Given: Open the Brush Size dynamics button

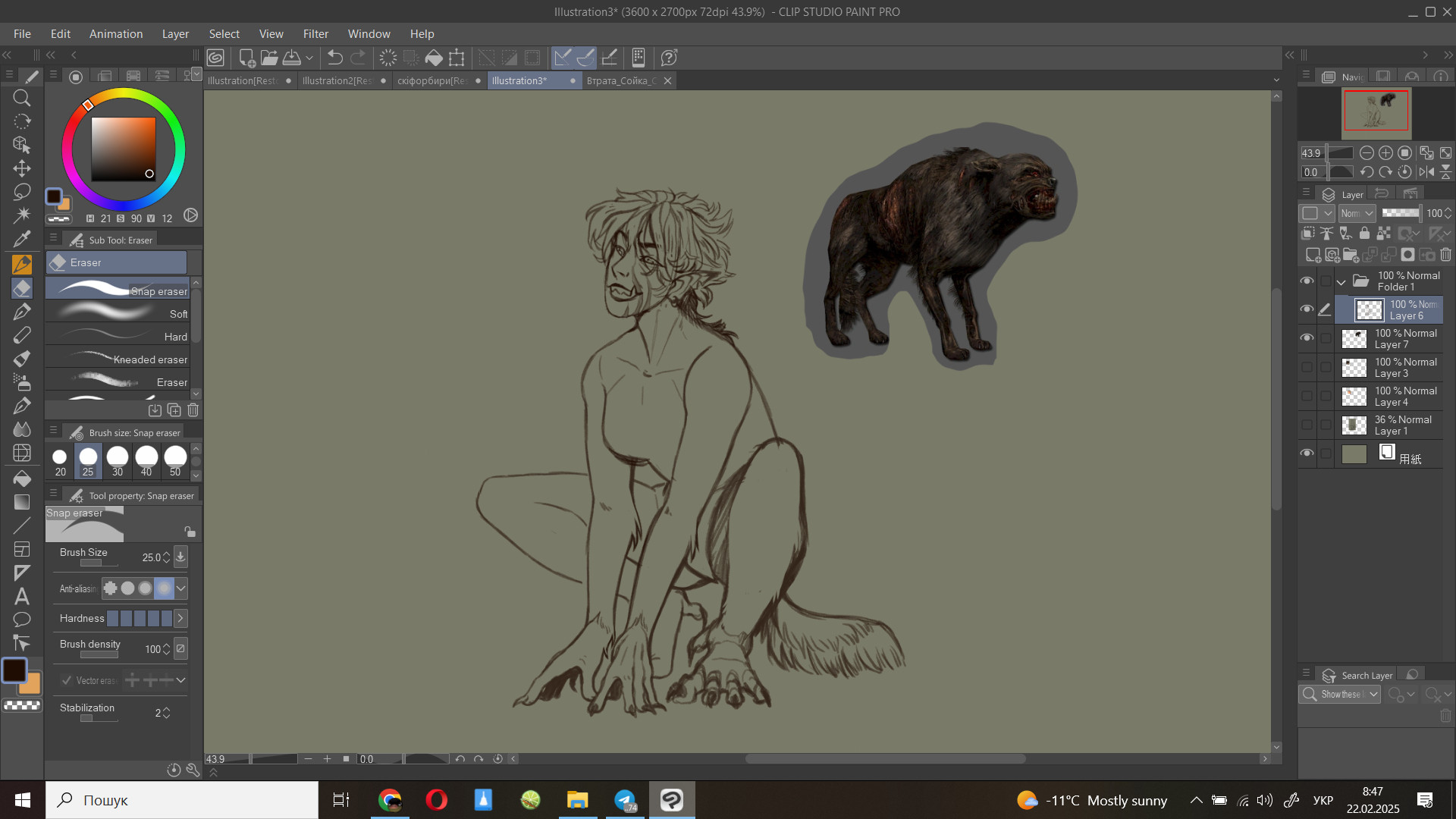Looking at the screenshot, I should click(x=180, y=557).
